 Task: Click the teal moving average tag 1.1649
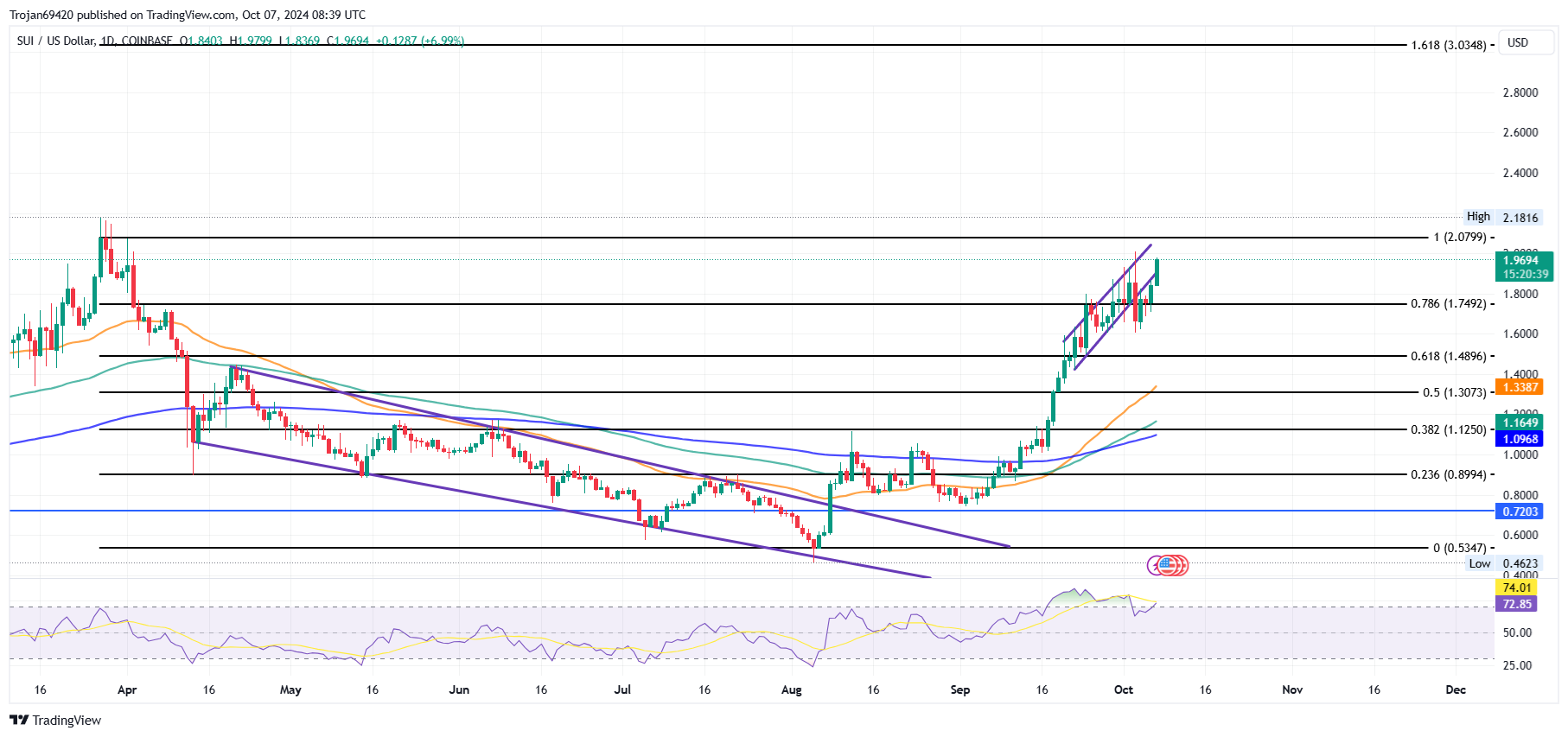coord(1520,423)
